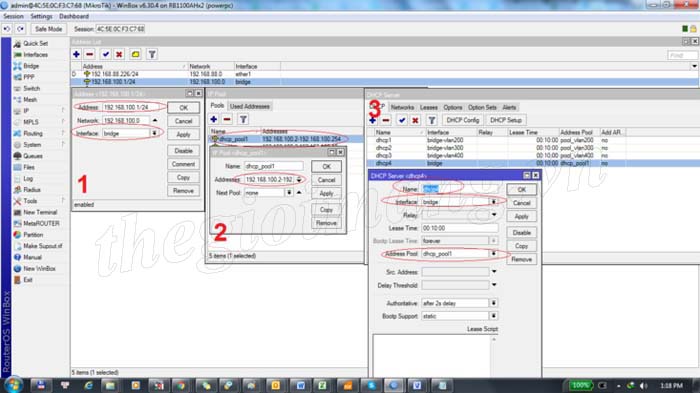Open Authoritative dropdown
This screenshot has width=700, height=393.
(x=494, y=303)
